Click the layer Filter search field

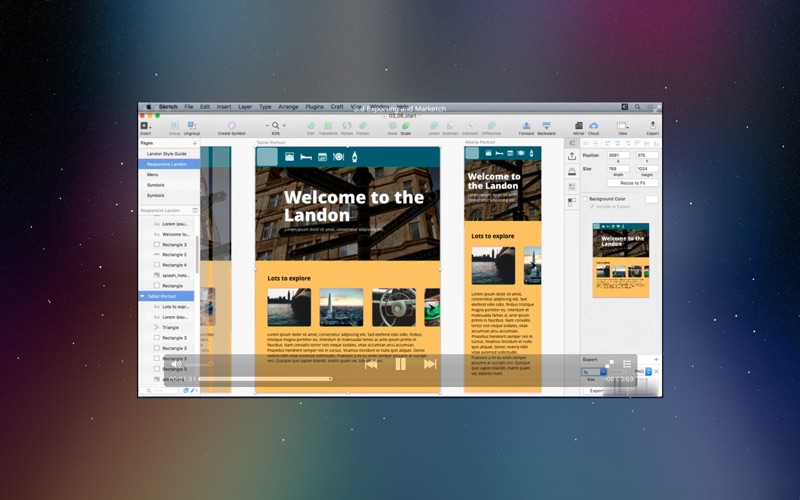point(161,391)
